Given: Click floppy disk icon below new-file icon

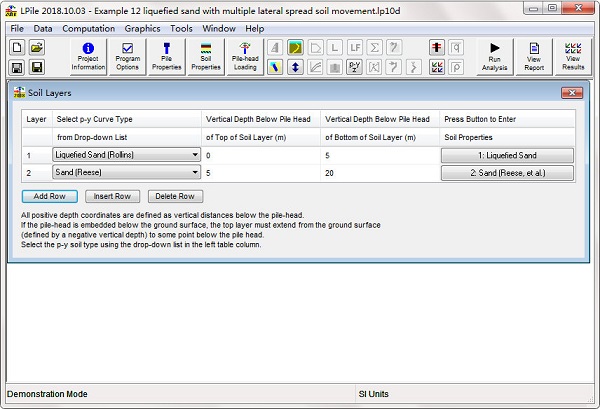Looking at the screenshot, I should 17,67.
